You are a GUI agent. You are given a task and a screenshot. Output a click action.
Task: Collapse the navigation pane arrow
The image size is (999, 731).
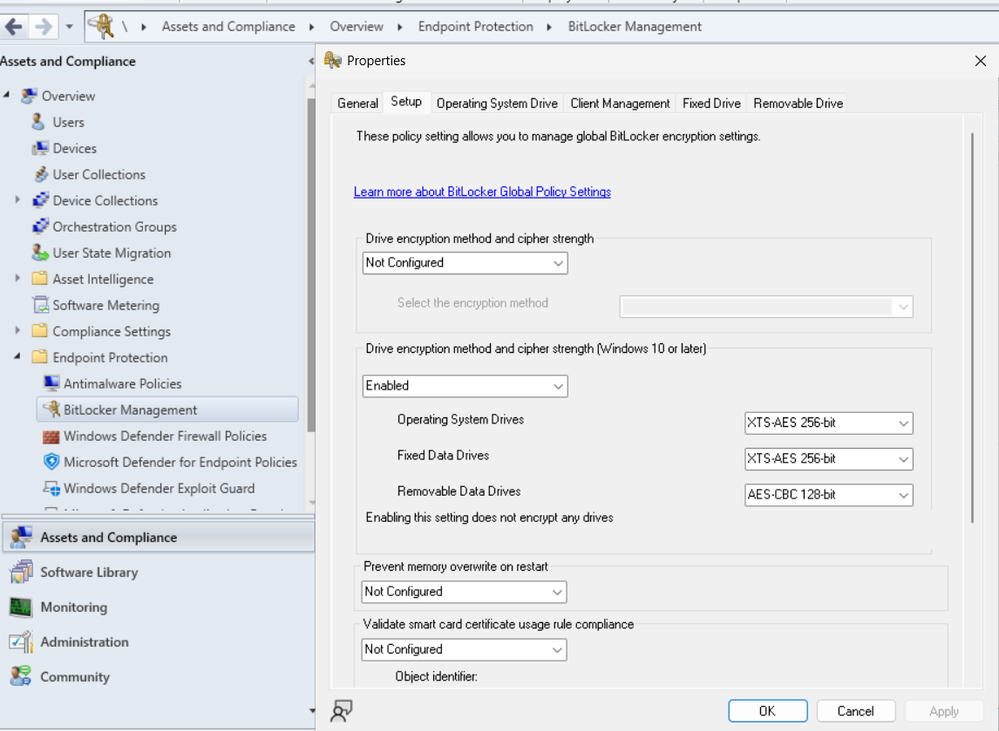point(311,61)
